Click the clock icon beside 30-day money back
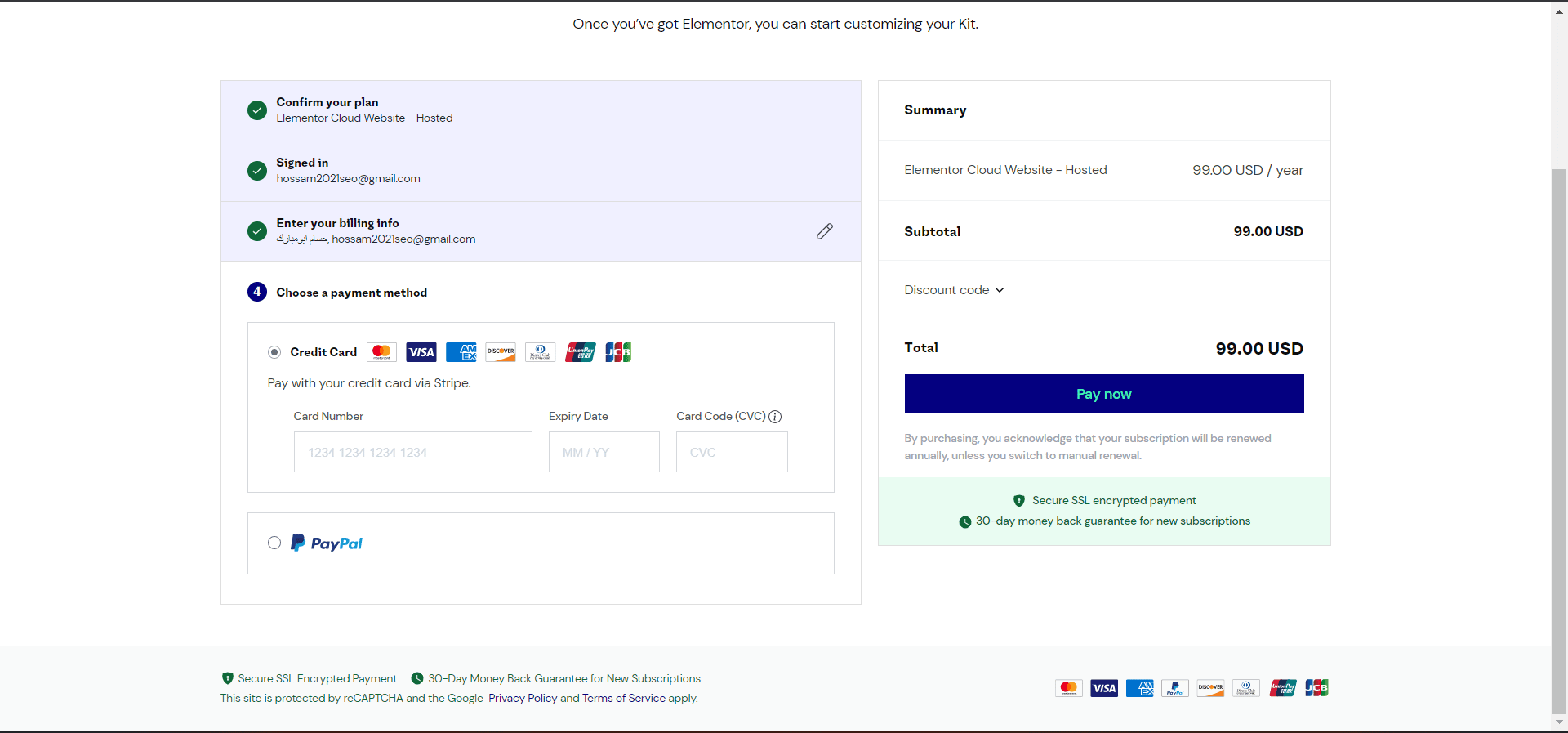This screenshot has width=1568, height=733. (965, 521)
